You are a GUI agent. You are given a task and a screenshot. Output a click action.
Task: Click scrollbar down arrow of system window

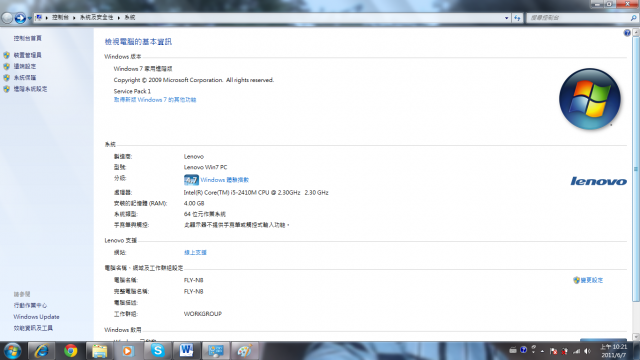point(636,337)
